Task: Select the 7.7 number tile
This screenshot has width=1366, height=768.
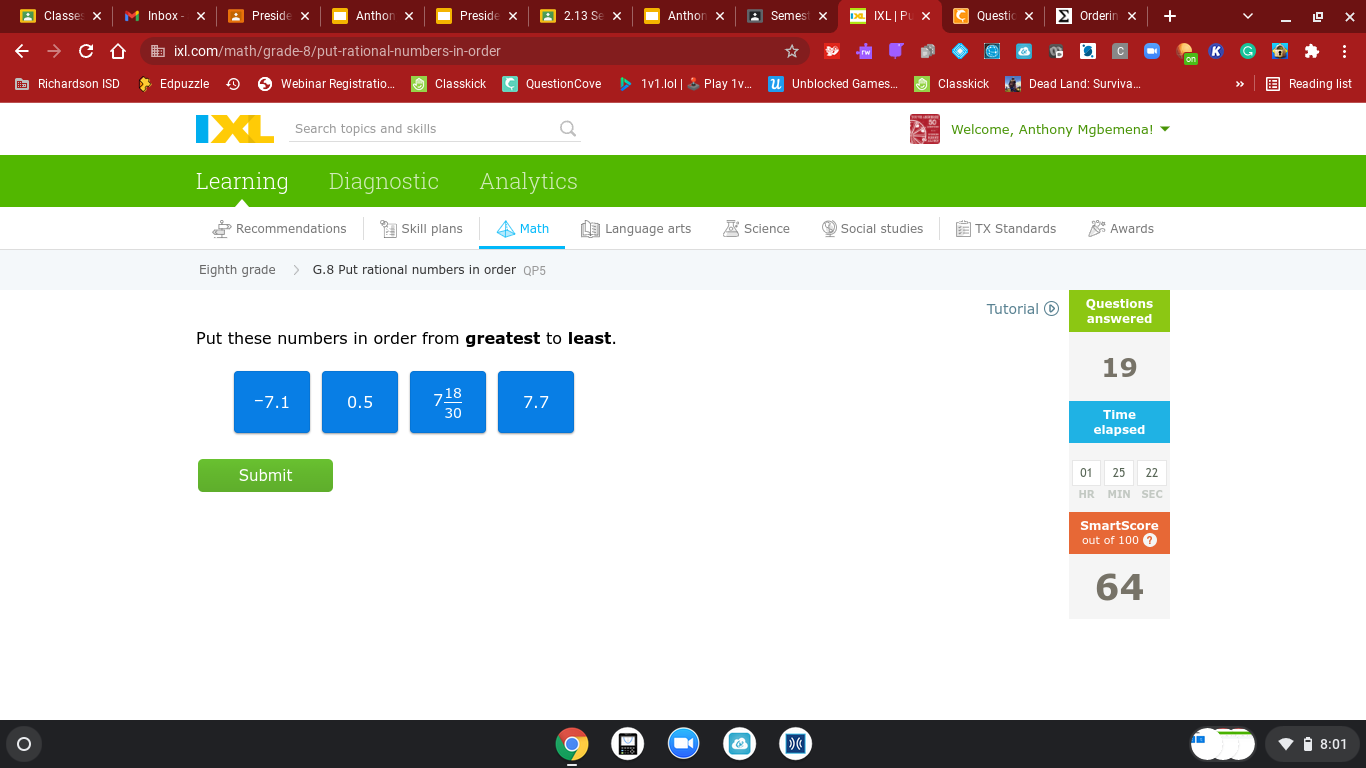Action: 536,402
